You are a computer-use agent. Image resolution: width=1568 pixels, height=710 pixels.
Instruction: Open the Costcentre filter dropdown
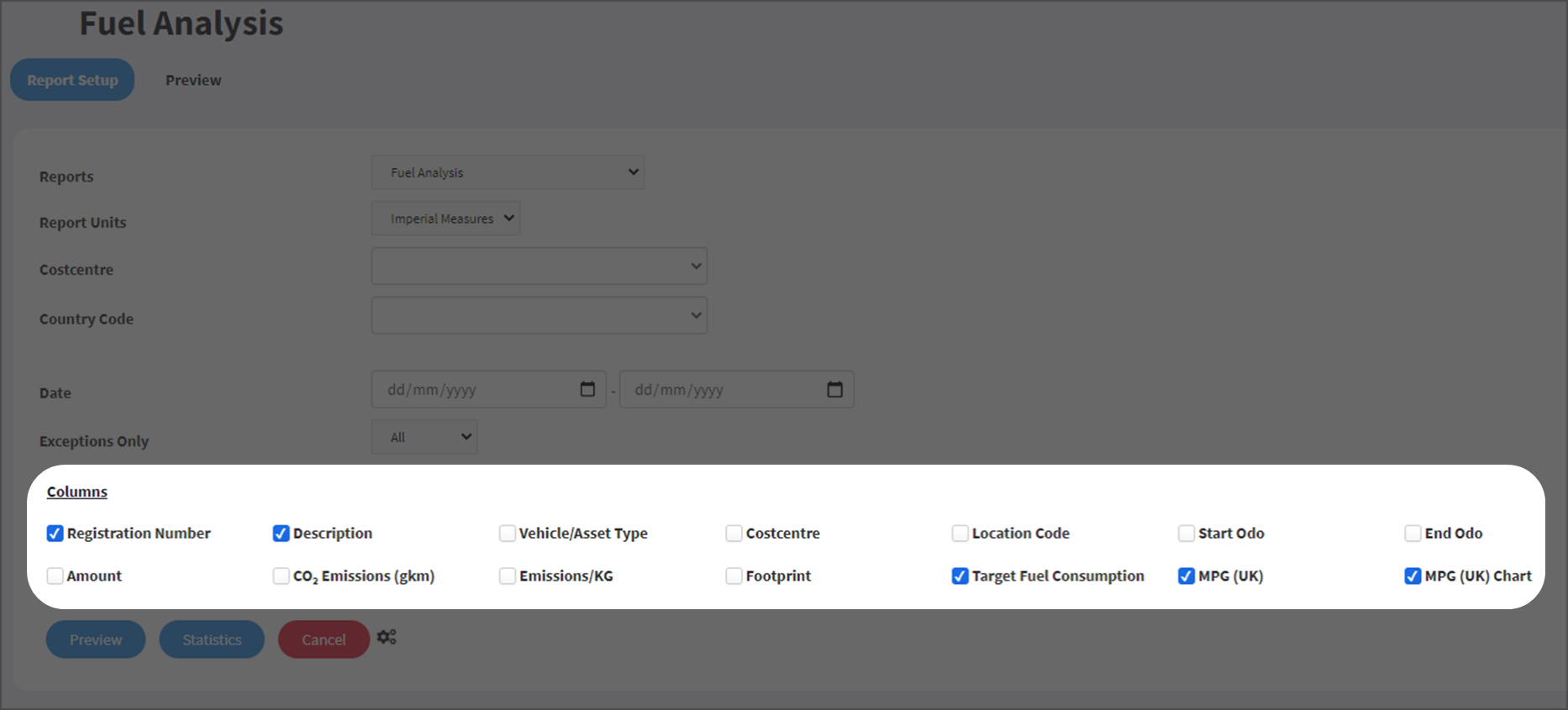(x=539, y=266)
